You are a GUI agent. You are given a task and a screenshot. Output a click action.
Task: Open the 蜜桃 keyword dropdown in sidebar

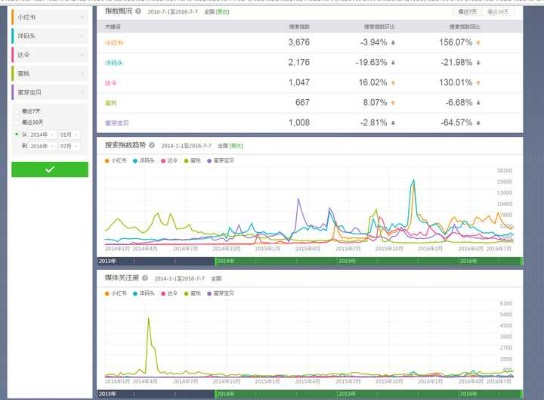pos(50,73)
